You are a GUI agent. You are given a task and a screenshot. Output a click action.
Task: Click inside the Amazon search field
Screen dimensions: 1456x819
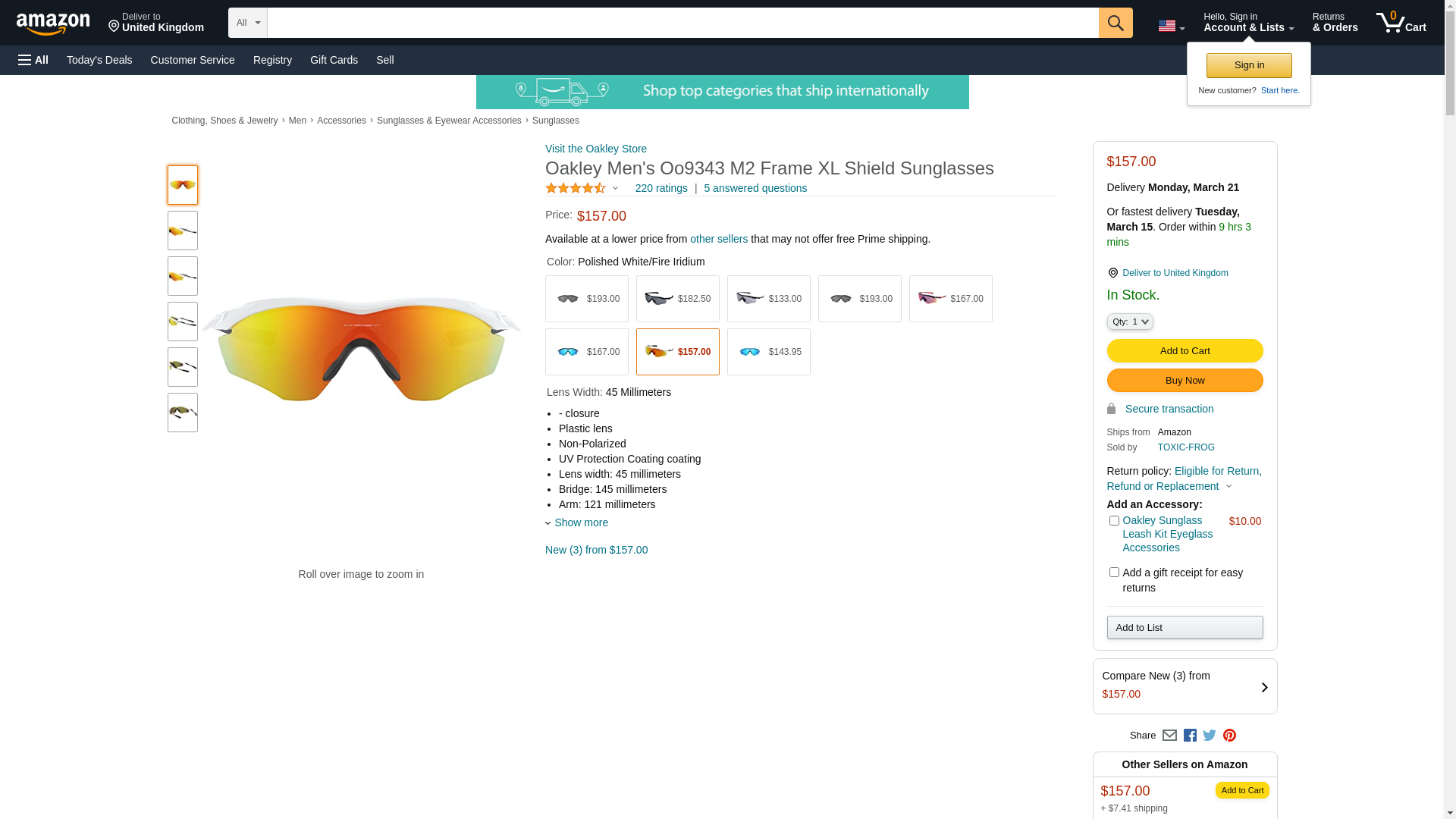click(x=682, y=23)
